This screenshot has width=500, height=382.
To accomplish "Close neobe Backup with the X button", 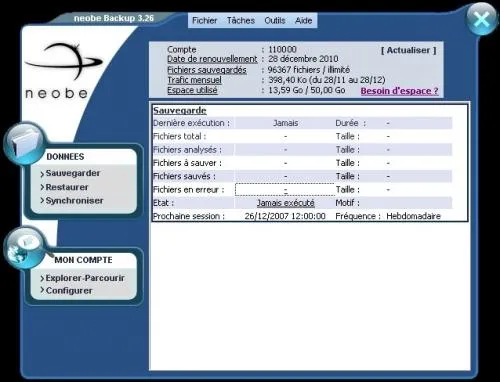I will [x=481, y=19].
